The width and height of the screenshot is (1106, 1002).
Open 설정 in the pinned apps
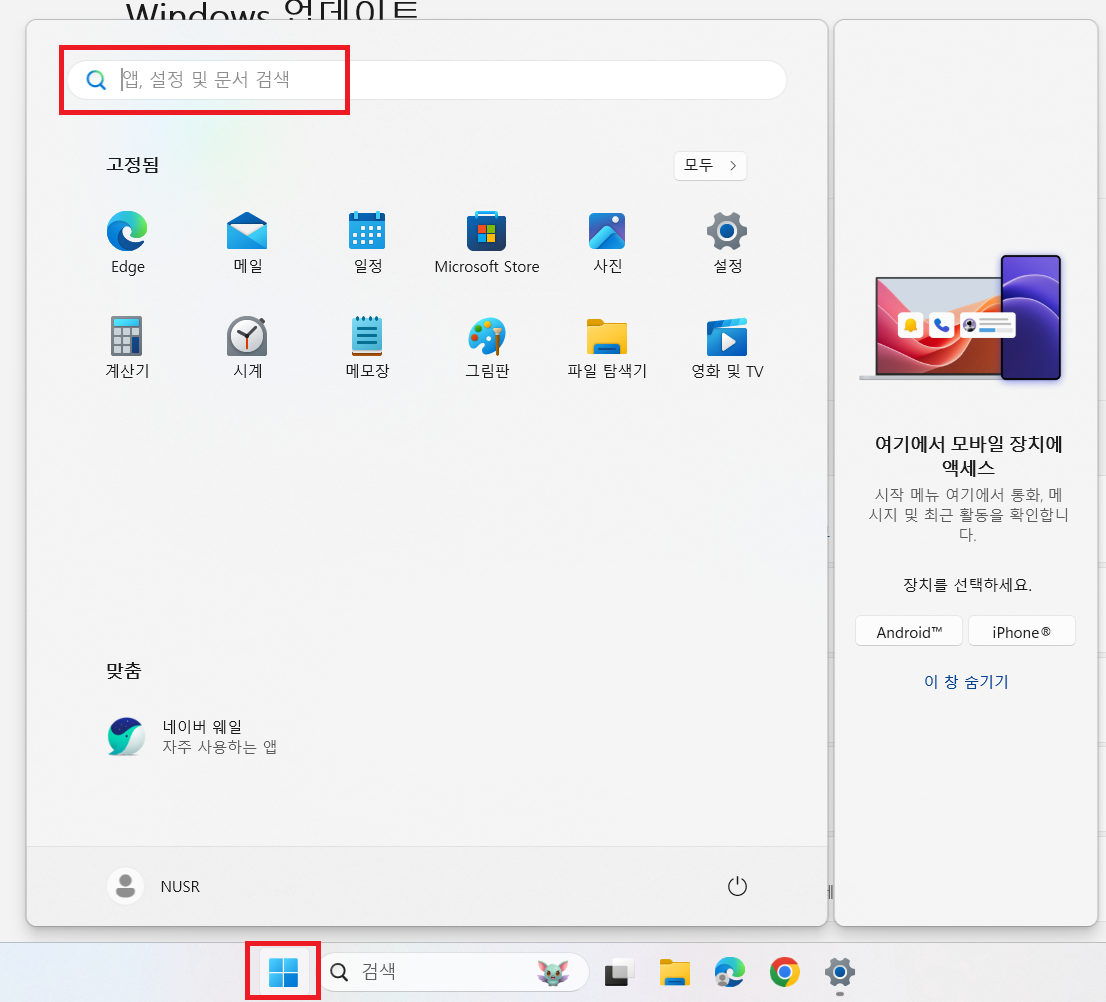coord(727,242)
